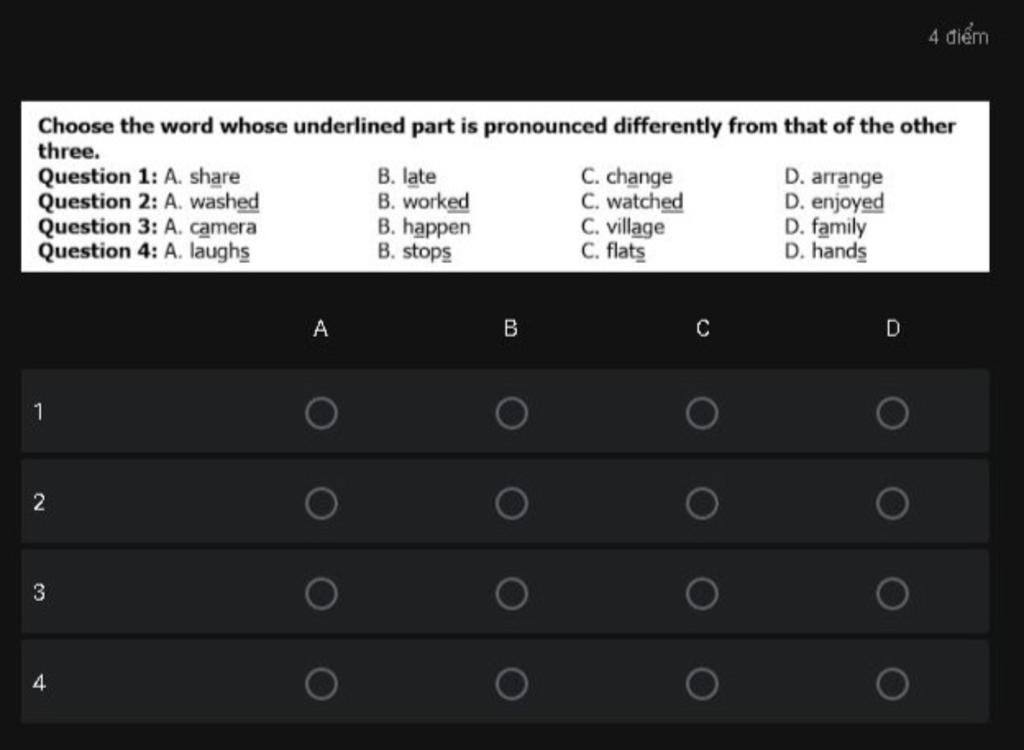Image resolution: width=1024 pixels, height=750 pixels.
Task: Pick option D for row 3
Action: coord(892,593)
